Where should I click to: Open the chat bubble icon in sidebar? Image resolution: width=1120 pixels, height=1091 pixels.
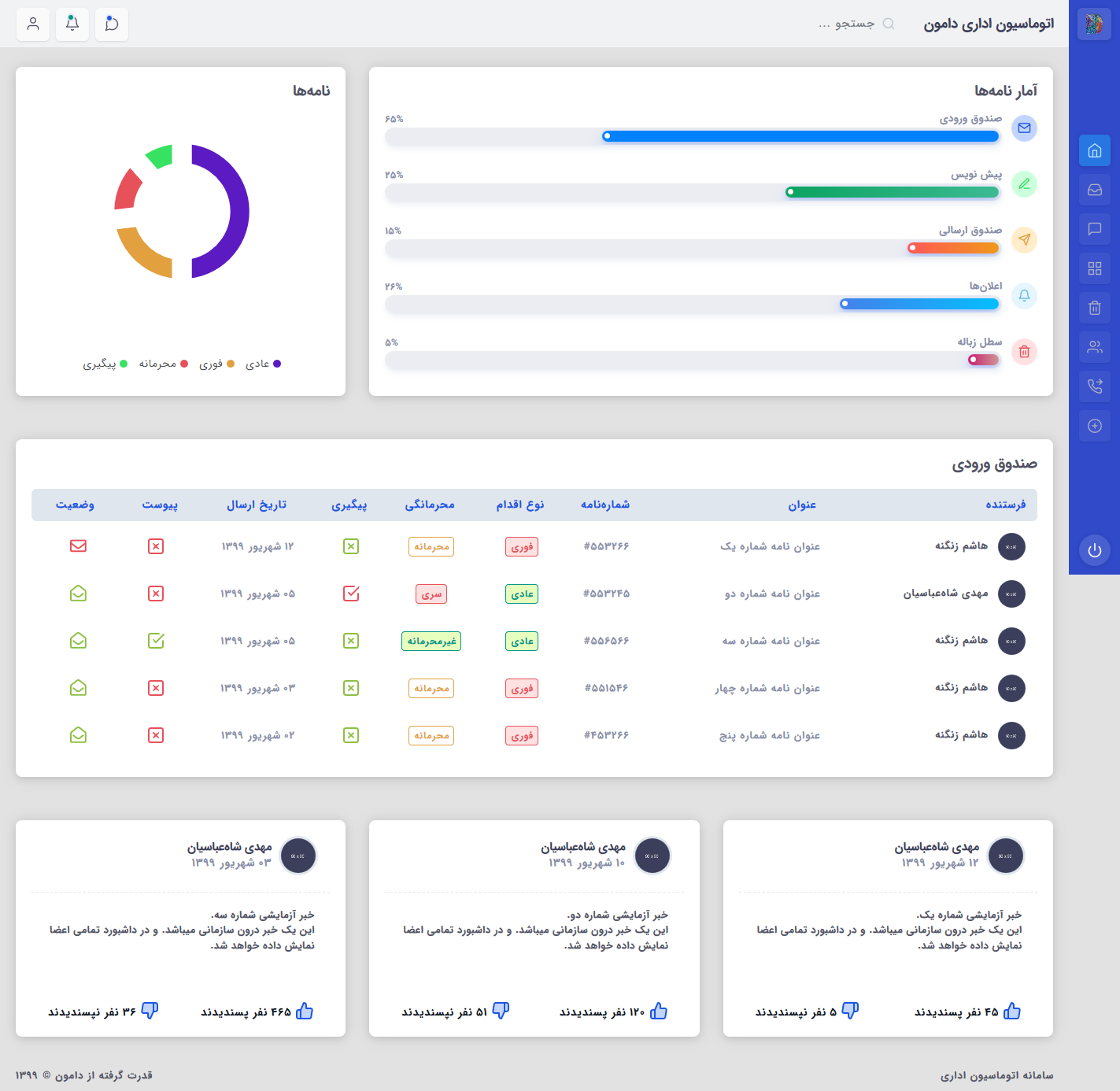[1095, 229]
